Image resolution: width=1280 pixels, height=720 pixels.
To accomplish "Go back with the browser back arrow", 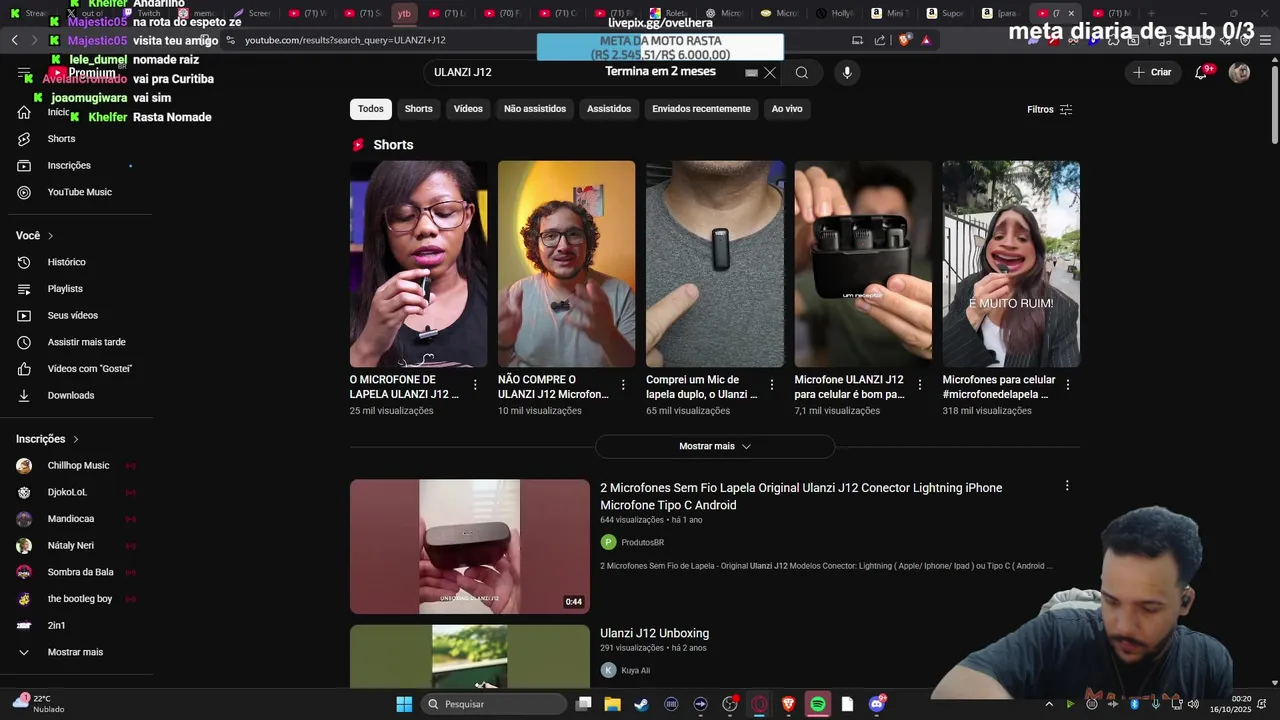I will click(14, 40).
